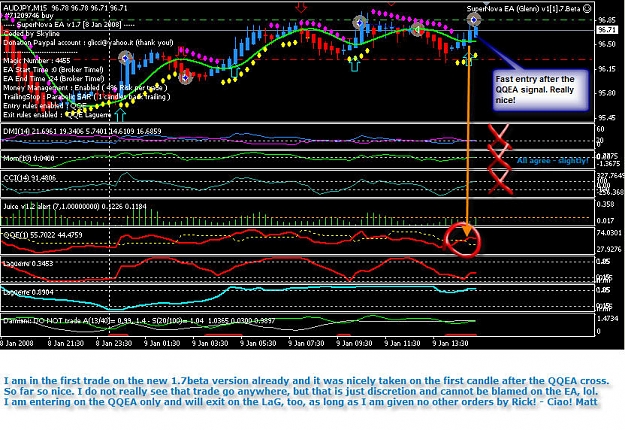Viewport: 625px width, 430px height.
Task: Click the 27.9276 QQE scale value
Action: point(609,249)
